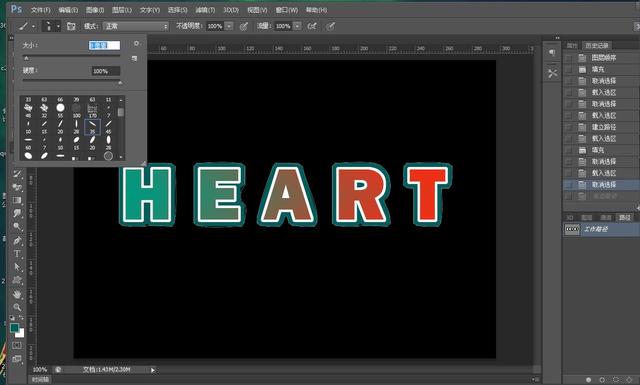Click the 硬度 hardness slider handle
This screenshot has height=385, width=640.
click(120, 83)
